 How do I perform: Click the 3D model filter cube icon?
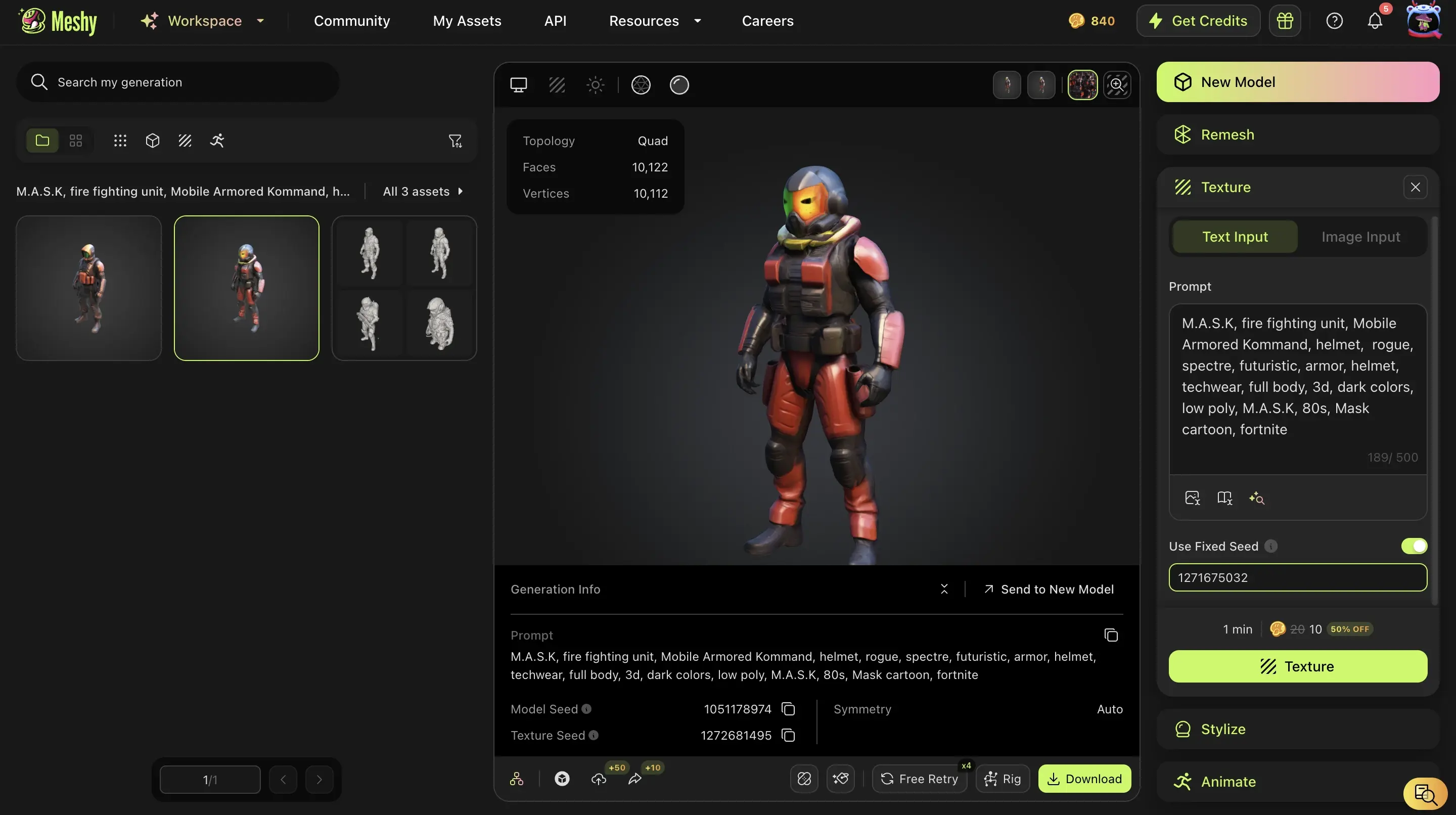(x=152, y=140)
